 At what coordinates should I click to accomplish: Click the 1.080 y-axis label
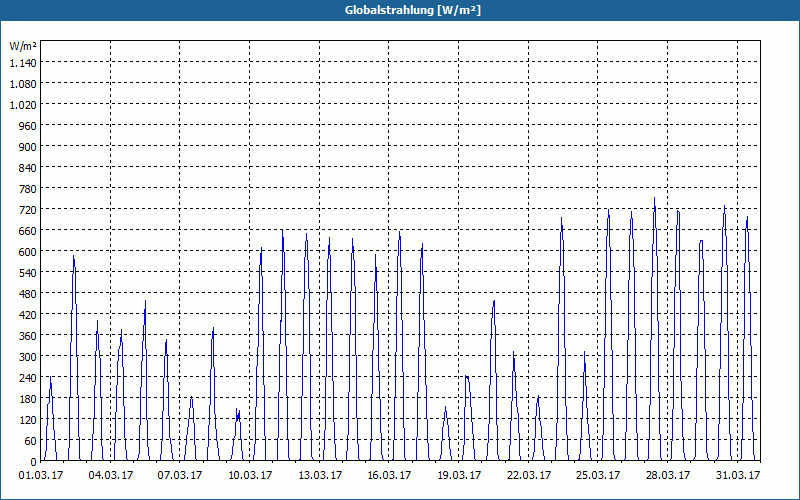pos(23,84)
